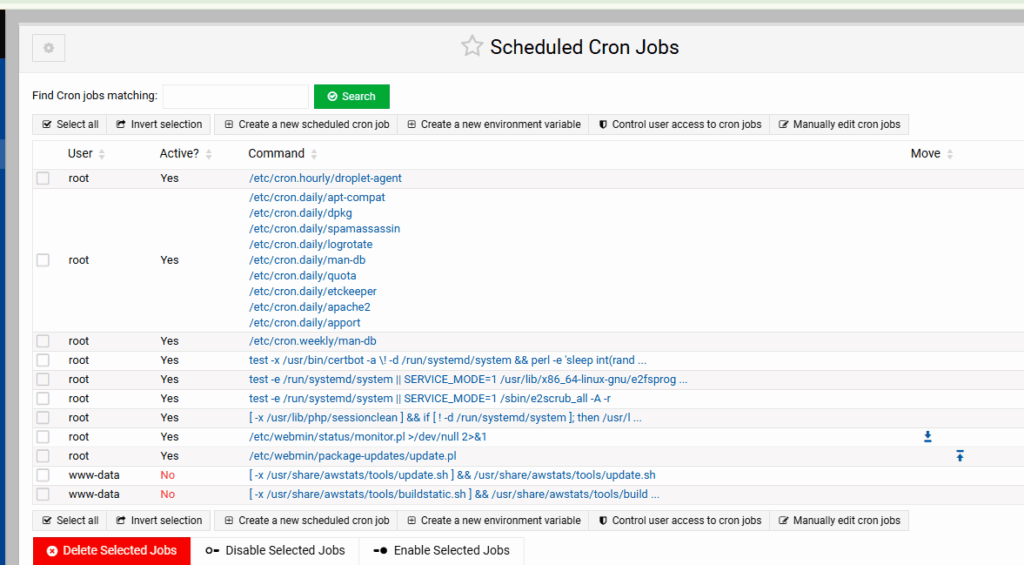Check the box for droplet-agent hourly job
Screen dimensions: 1024x565
pyautogui.click(x=43, y=179)
